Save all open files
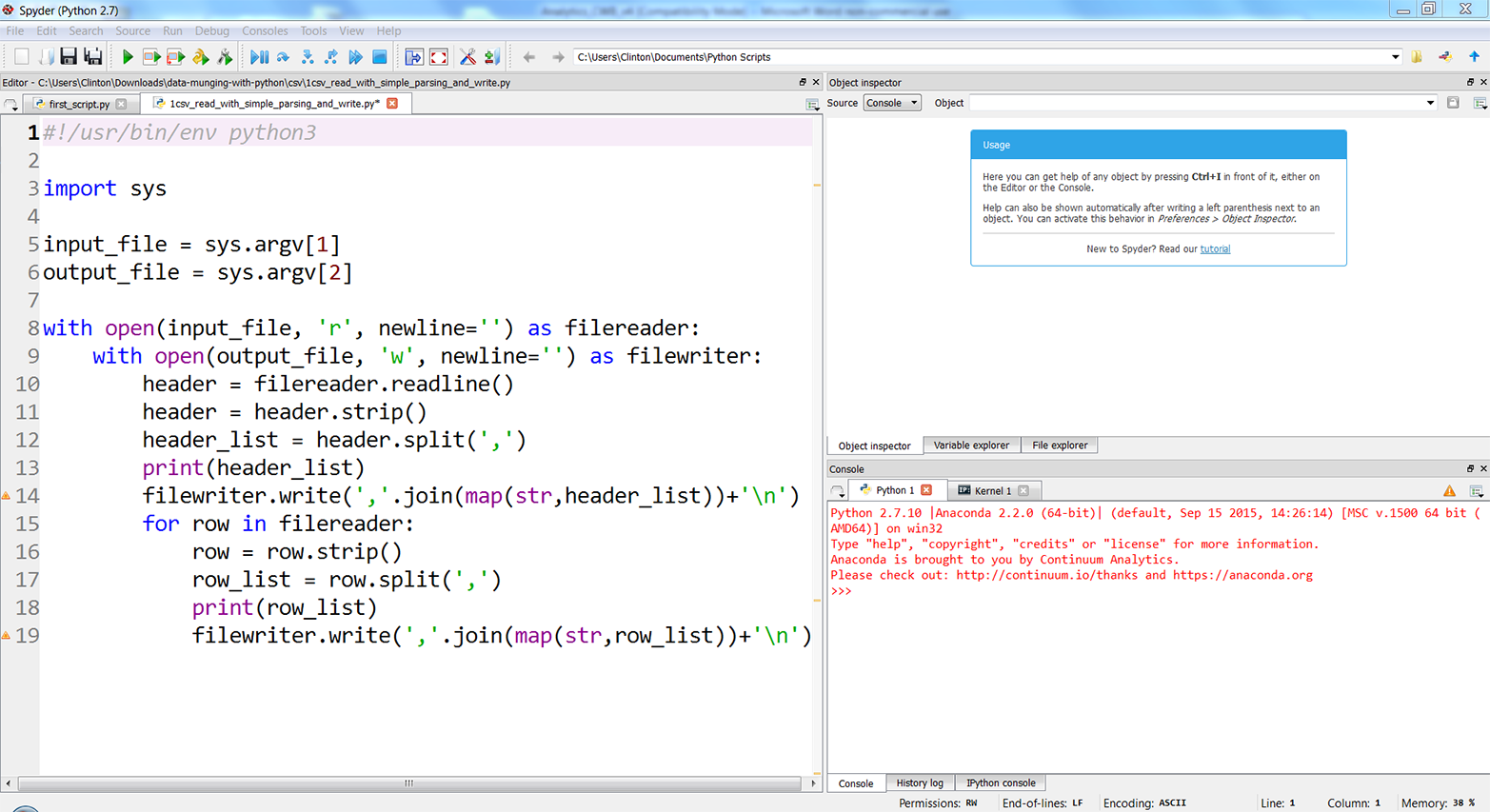The image size is (1490, 812). [x=91, y=56]
